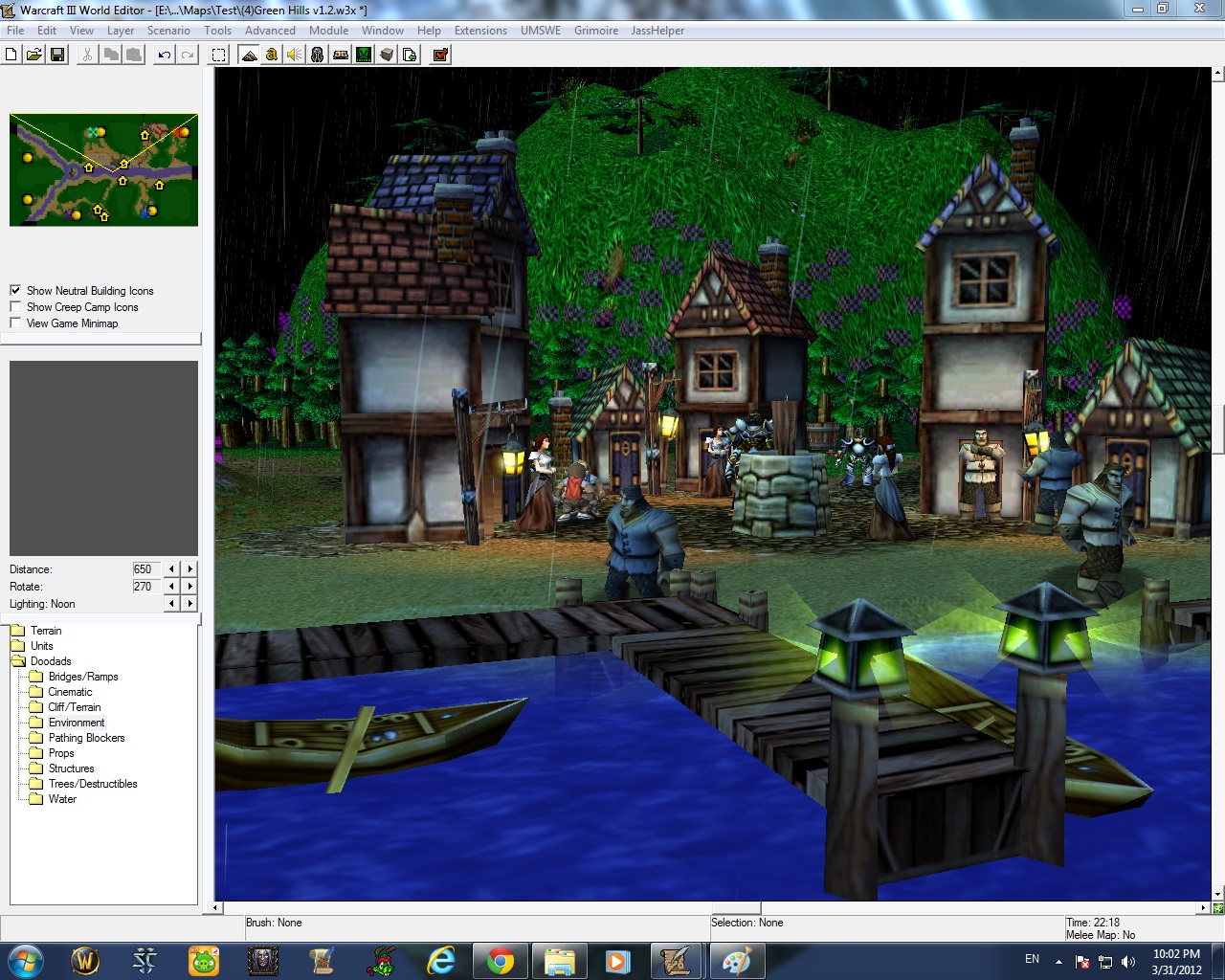
Task: Launch StarCraft II from the taskbar
Action: tap(145, 960)
